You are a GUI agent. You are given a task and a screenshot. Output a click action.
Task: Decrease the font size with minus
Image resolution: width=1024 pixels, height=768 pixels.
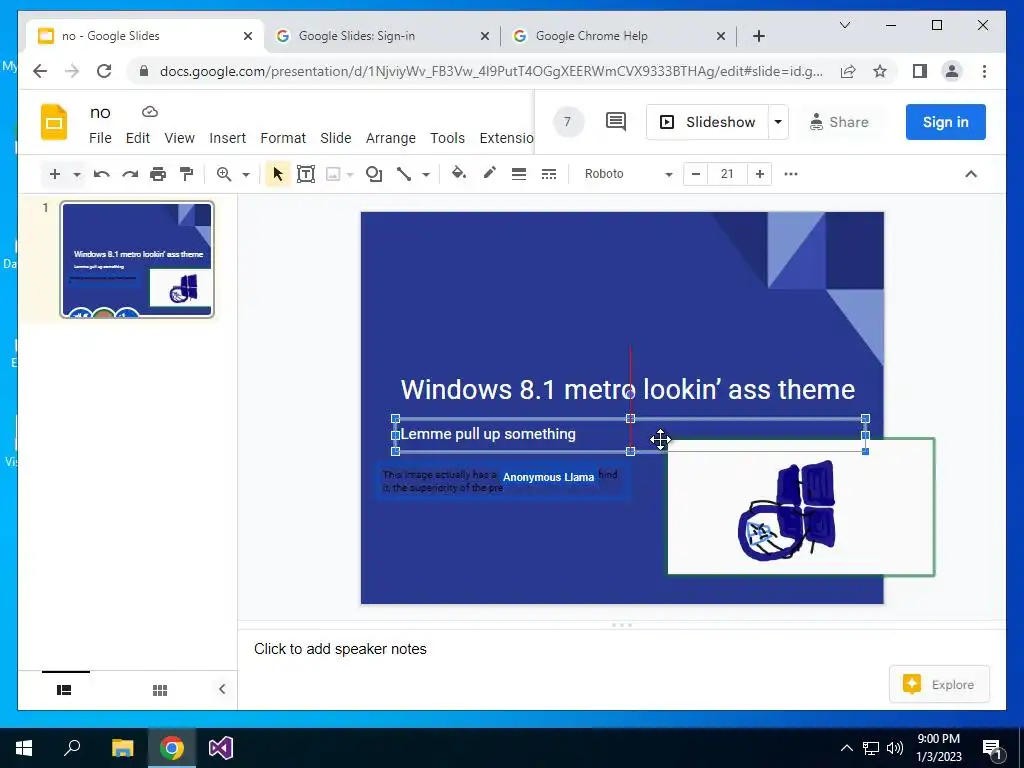point(696,174)
